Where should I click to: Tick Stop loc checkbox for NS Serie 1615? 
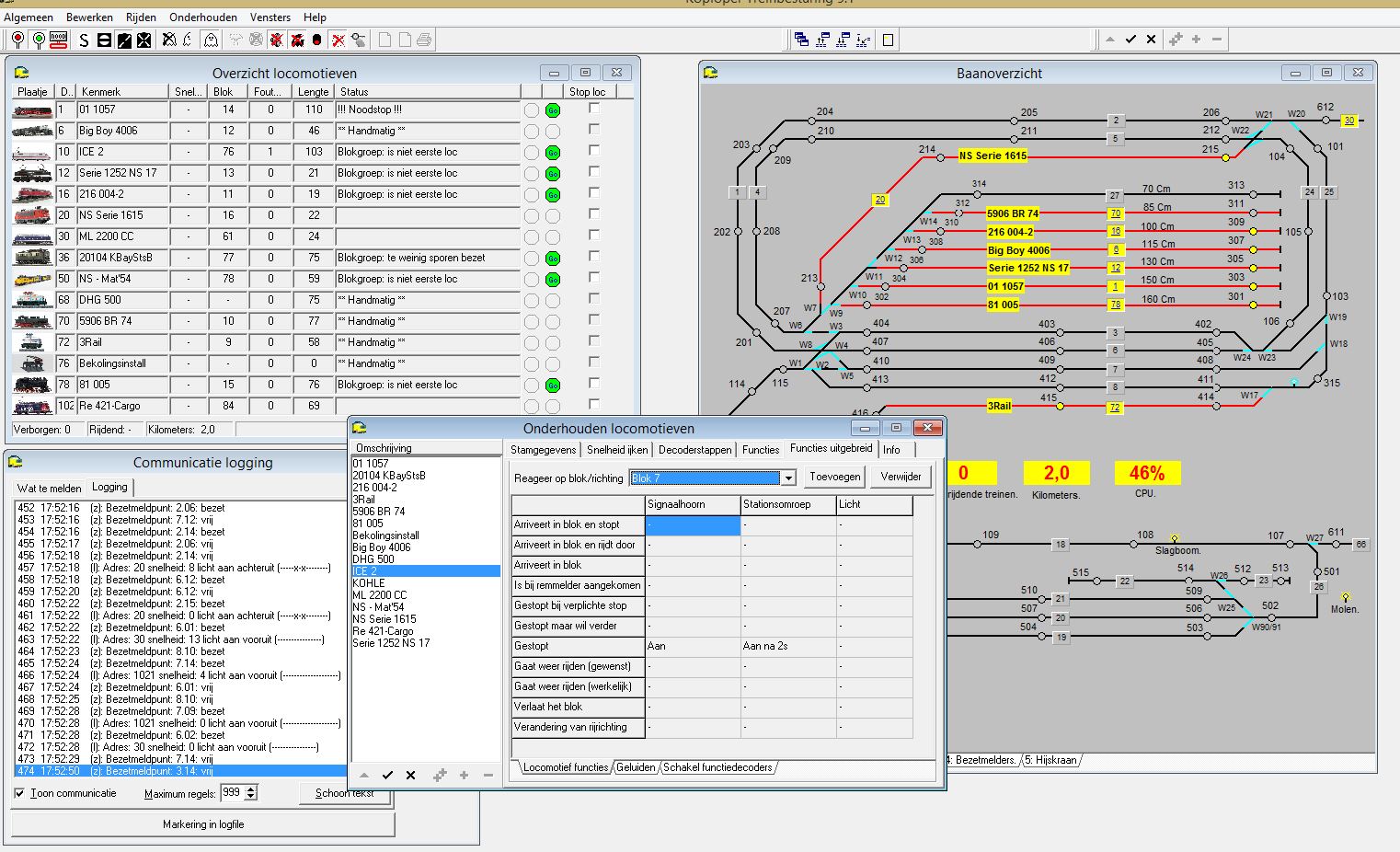(594, 214)
